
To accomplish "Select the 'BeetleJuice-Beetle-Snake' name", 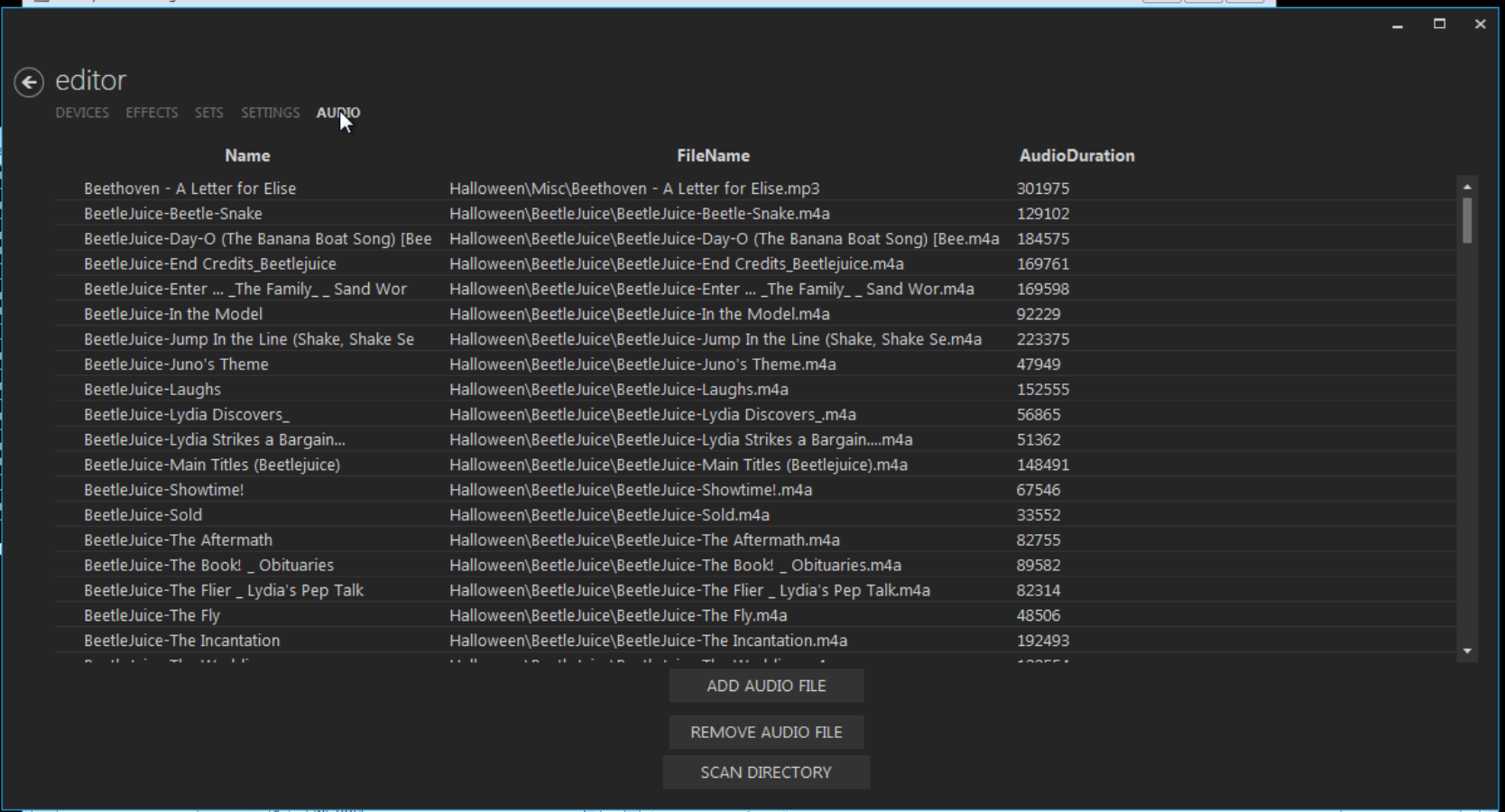I will coord(173,214).
